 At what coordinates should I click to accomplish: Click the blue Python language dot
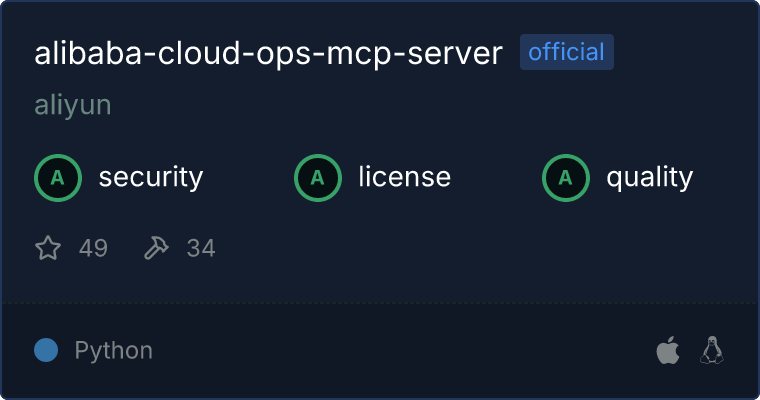(46, 350)
